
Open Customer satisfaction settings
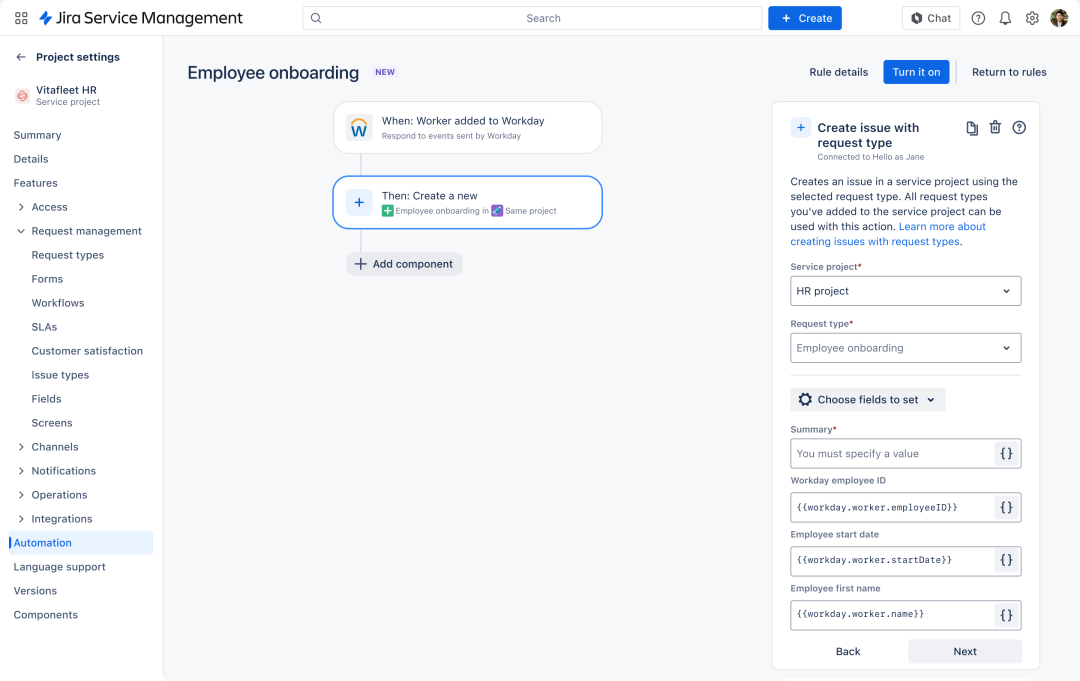tap(87, 351)
